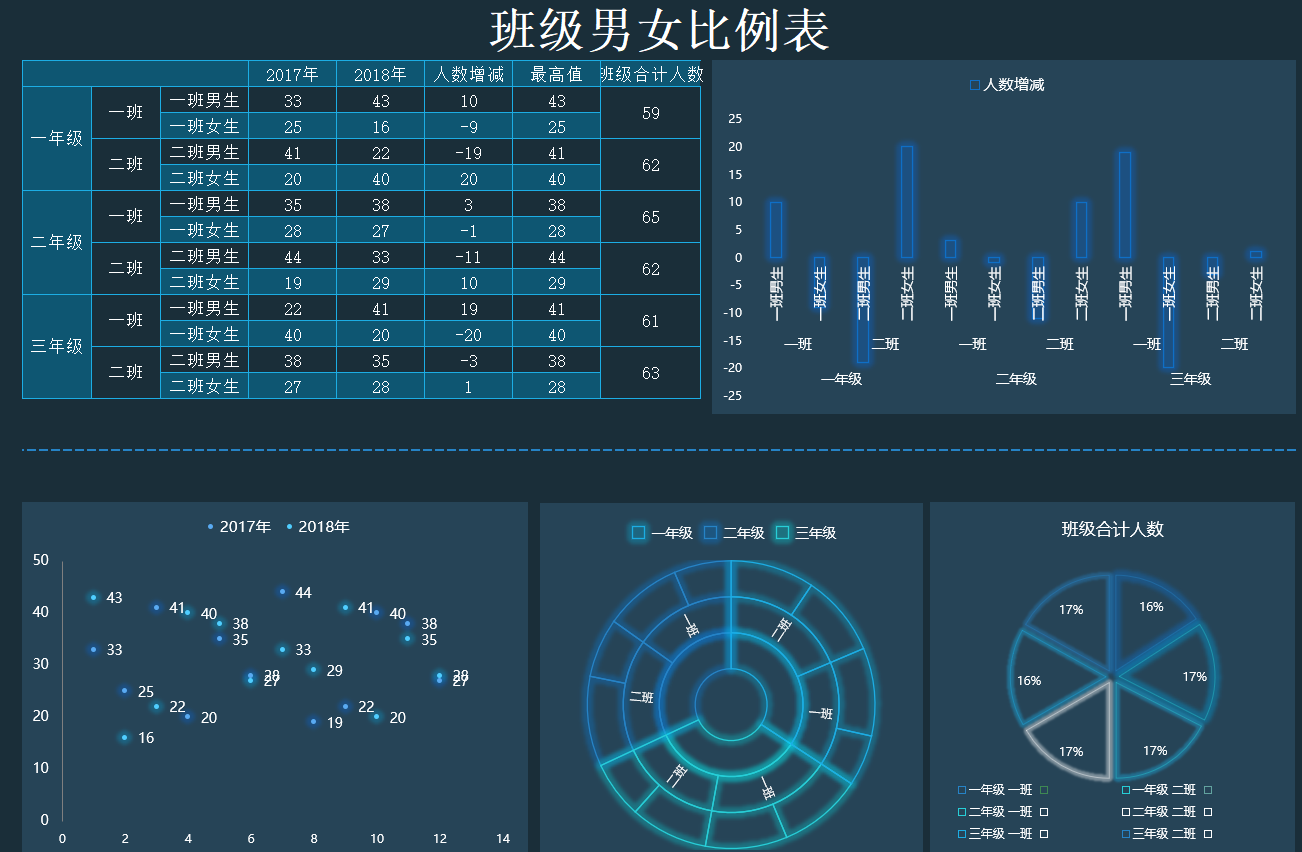Screen dimensions: 1302x852
Task: Click the scatter point labeled 19
Action: (x=314, y=722)
